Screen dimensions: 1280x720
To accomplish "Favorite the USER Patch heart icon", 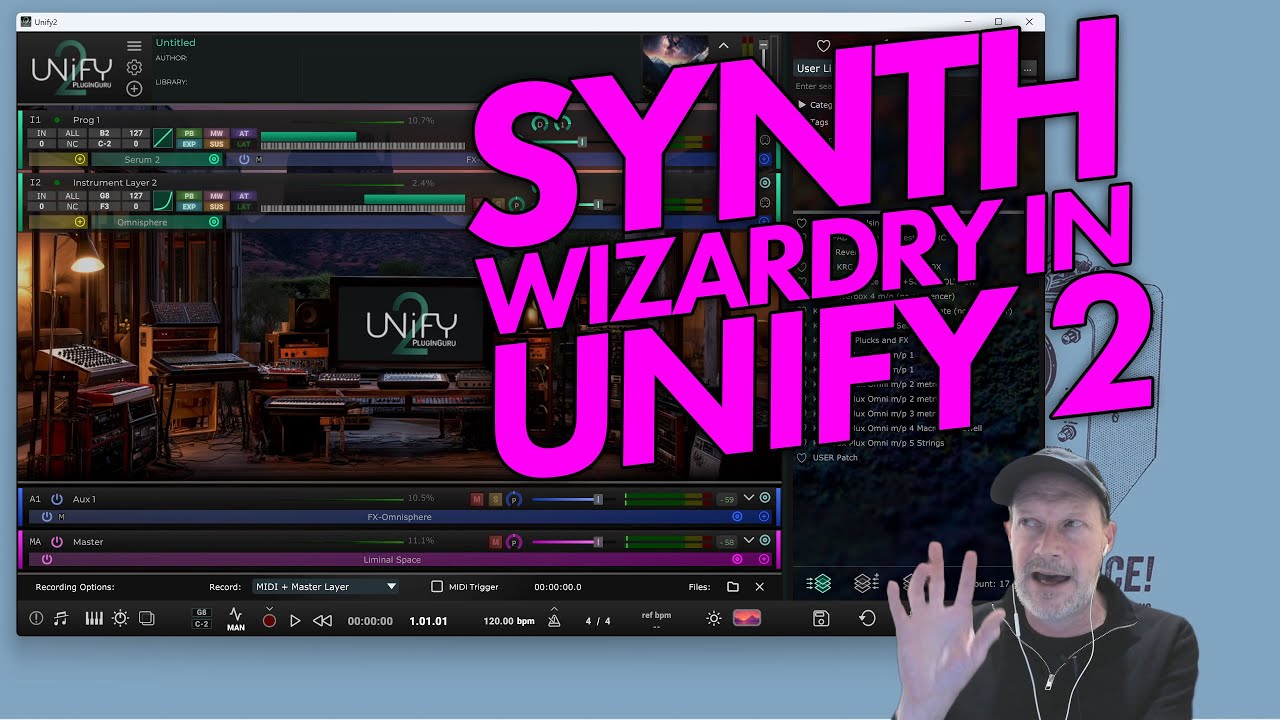I will coord(801,458).
